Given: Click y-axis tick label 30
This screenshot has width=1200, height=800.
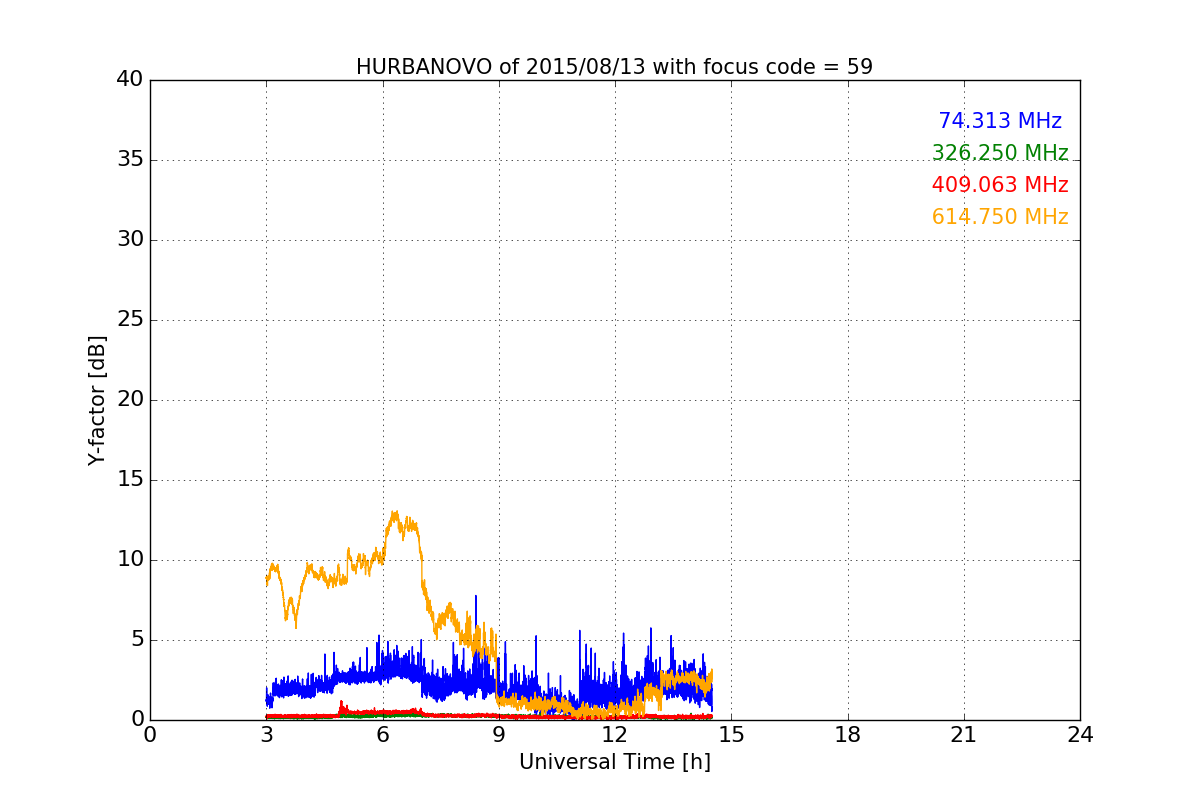Looking at the screenshot, I should point(130,240).
